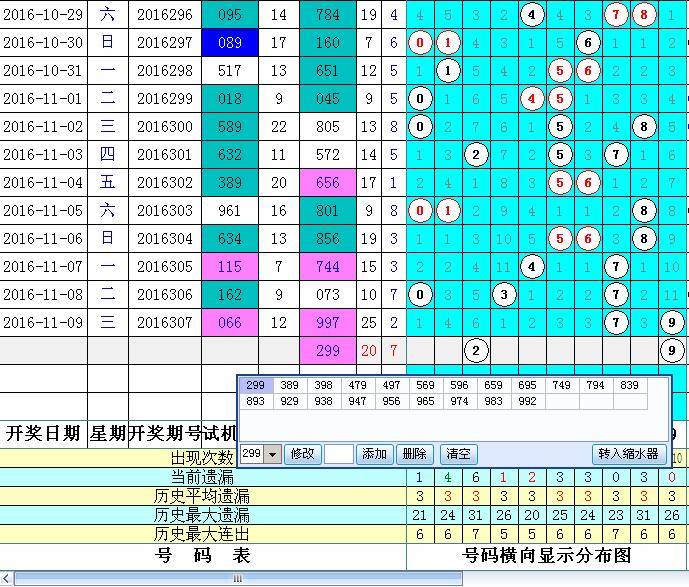Click circled 3 in row 2016306

(x=504, y=295)
